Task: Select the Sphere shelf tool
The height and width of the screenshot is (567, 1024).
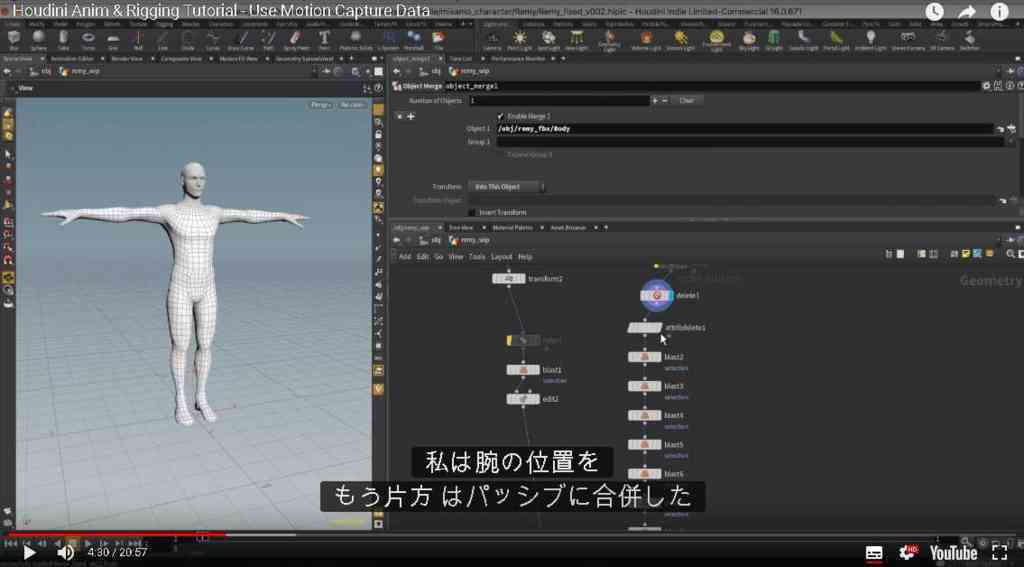Action: tap(39, 40)
